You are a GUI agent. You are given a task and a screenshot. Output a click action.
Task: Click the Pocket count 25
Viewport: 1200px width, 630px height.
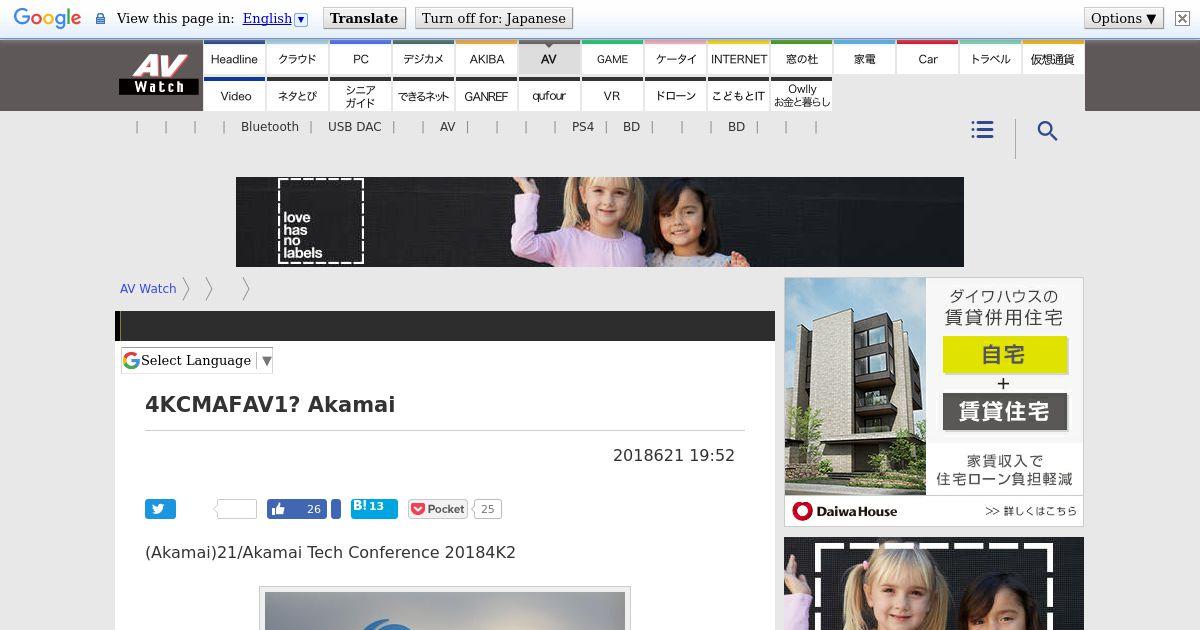tap(487, 509)
